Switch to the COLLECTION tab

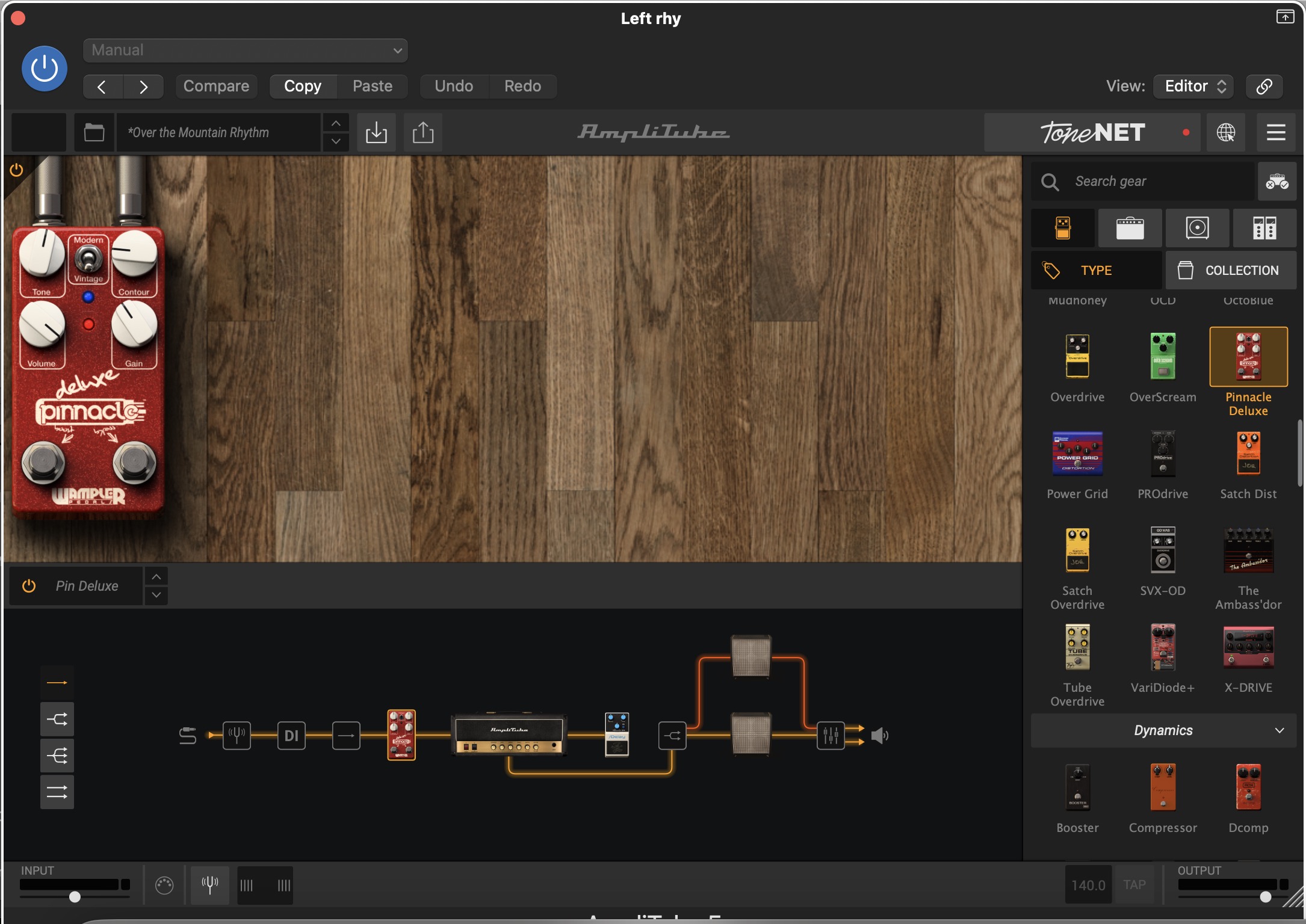[1231, 271]
